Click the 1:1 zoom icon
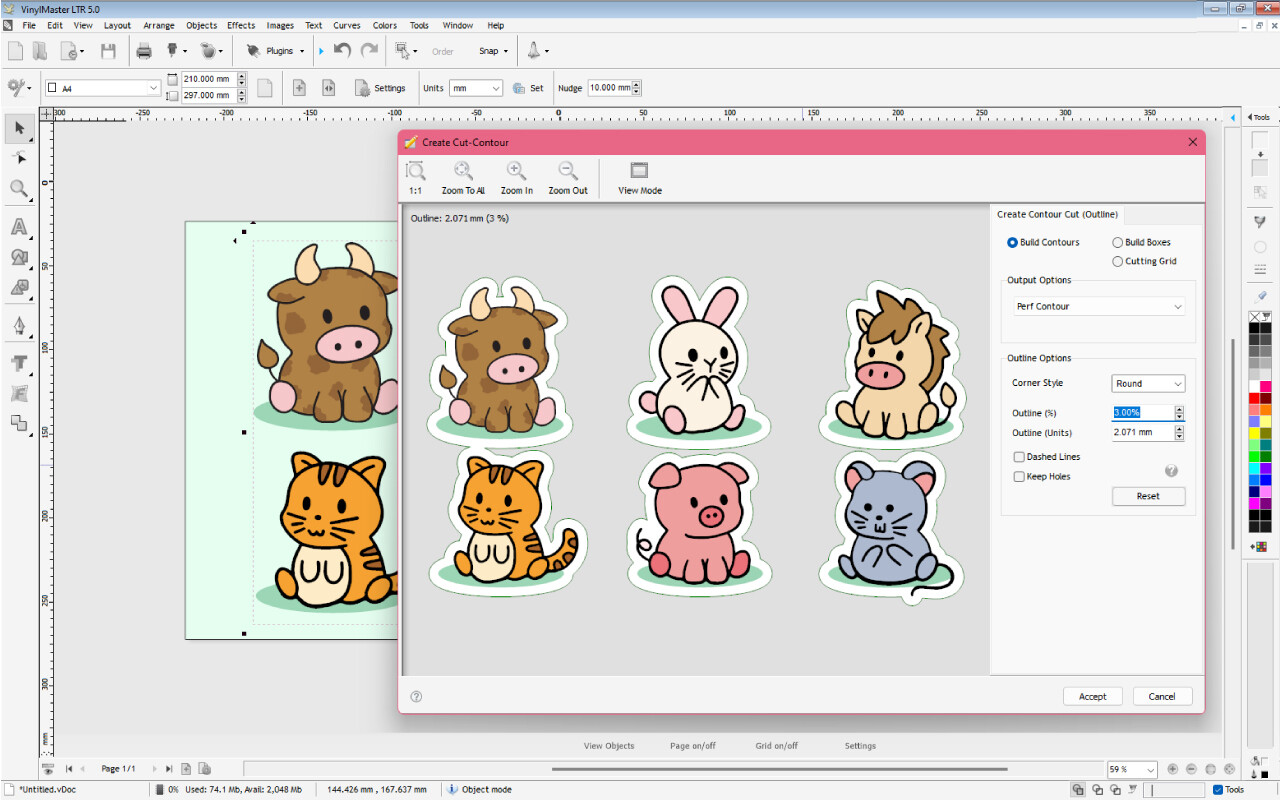Viewport: 1280px width, 800px height. tap(415, 172)
